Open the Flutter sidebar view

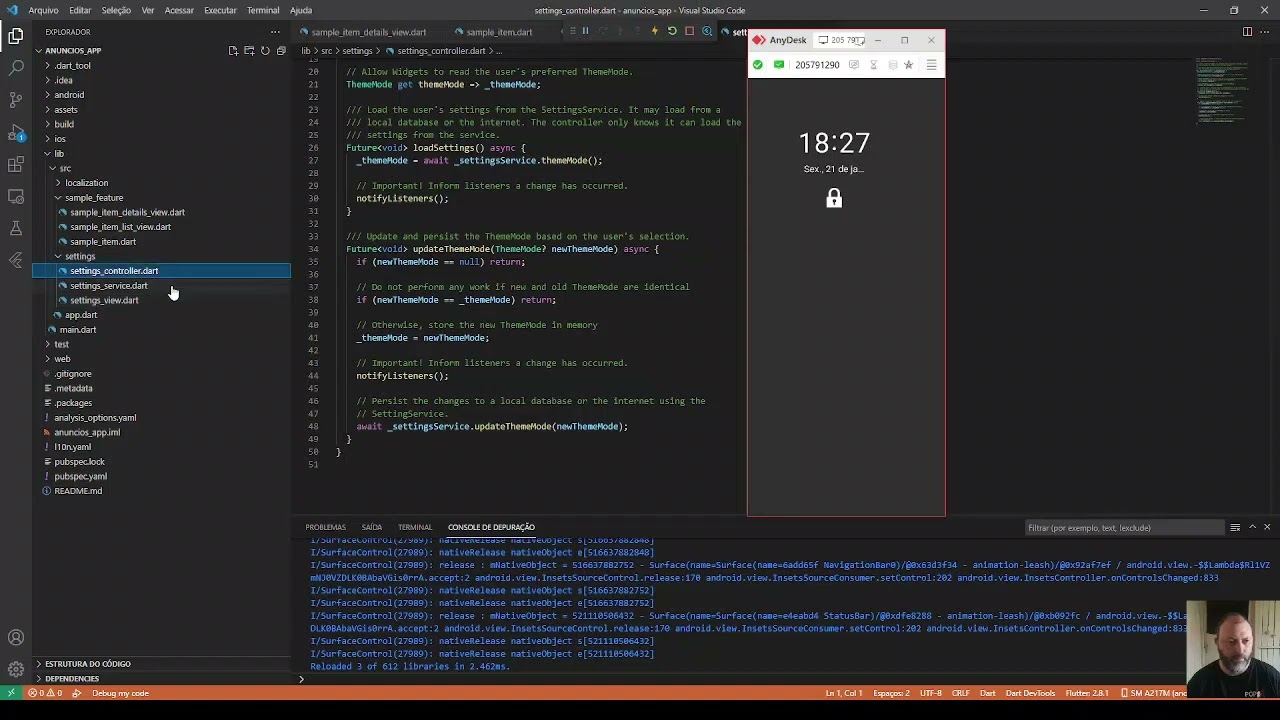click(16, 260)
